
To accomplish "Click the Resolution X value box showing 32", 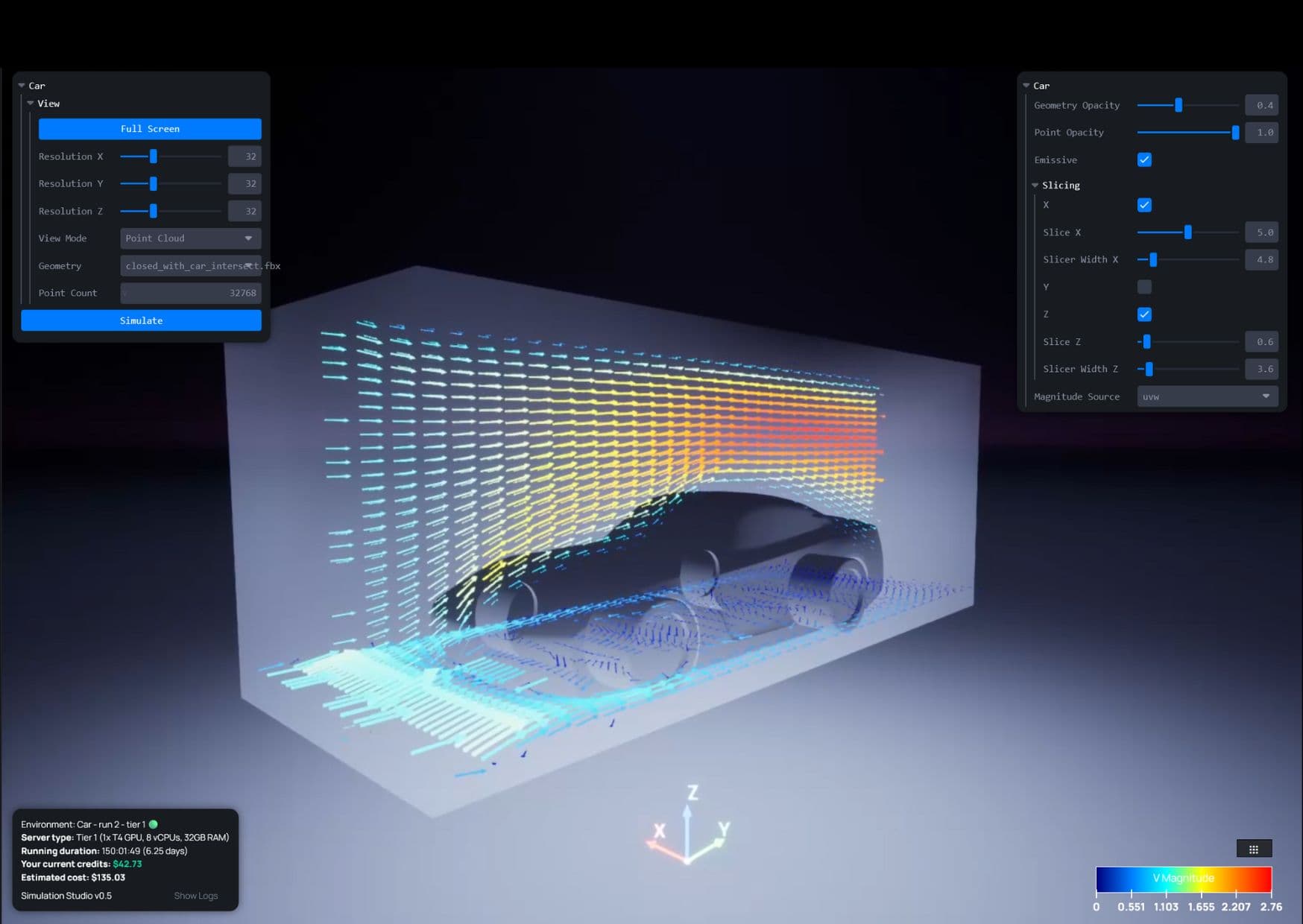I will tap(244, 156).
